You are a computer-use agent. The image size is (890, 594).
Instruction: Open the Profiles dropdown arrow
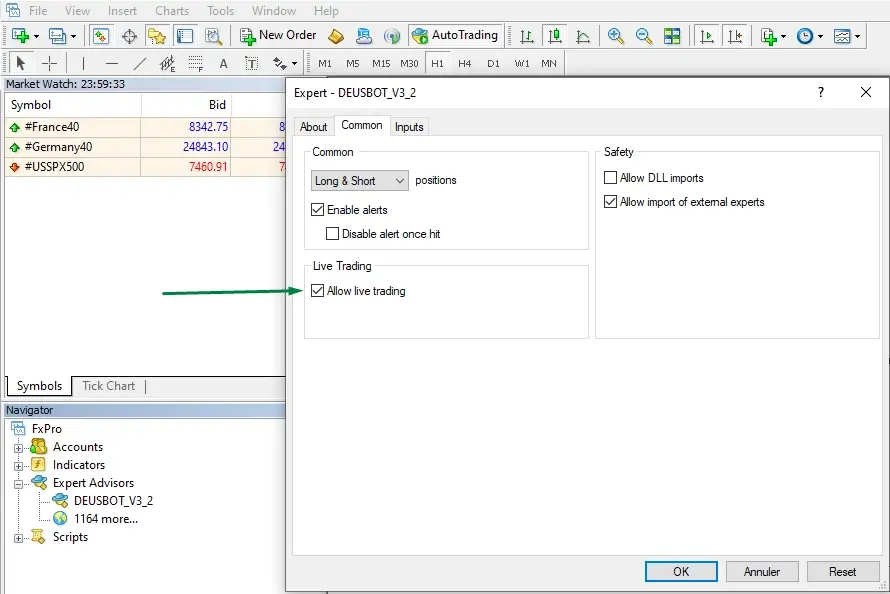[x=73, y=36]
